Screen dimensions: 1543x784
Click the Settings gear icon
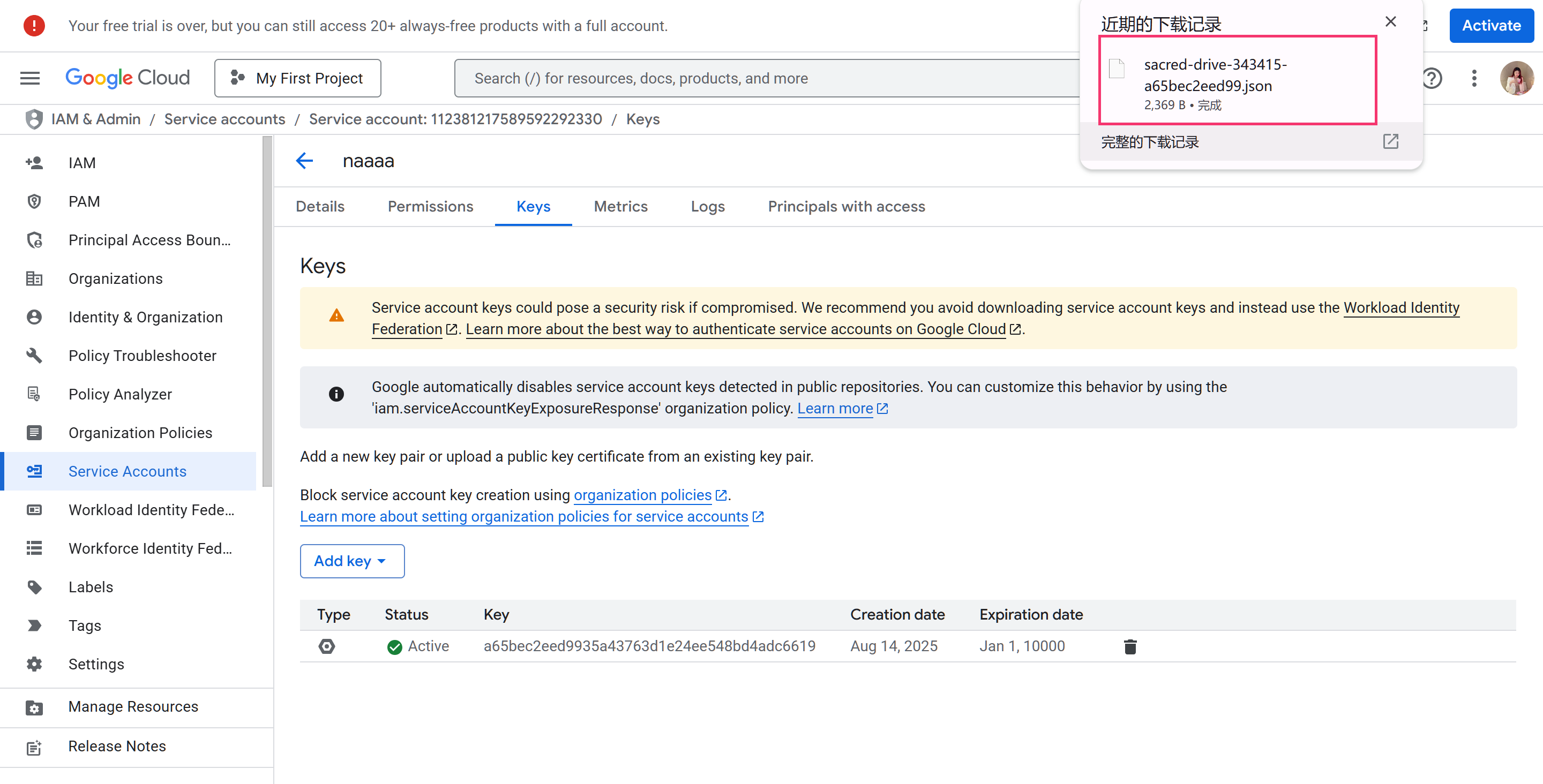(34, 664)
